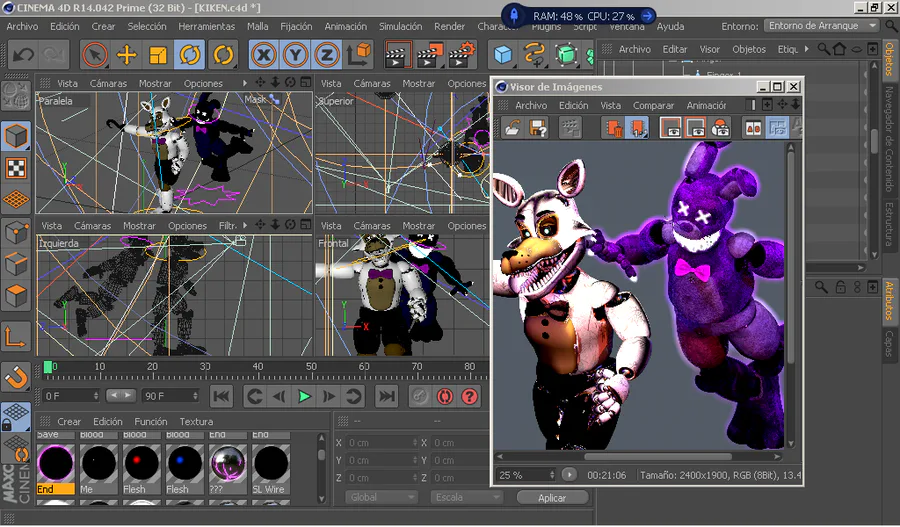Open the Global coordinate dropdown
This screenshot has width=900, height=527.
(381, 497)
